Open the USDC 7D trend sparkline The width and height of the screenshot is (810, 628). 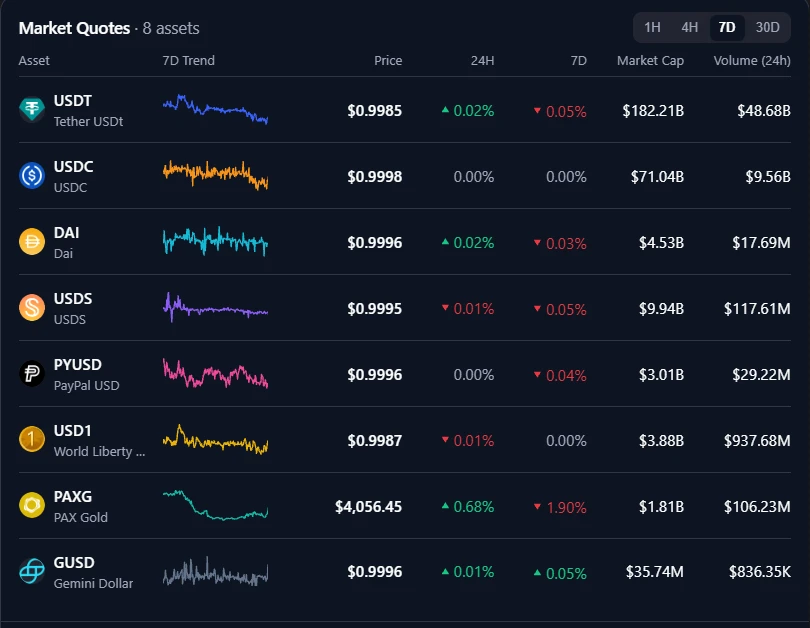(x=215, y=176)
